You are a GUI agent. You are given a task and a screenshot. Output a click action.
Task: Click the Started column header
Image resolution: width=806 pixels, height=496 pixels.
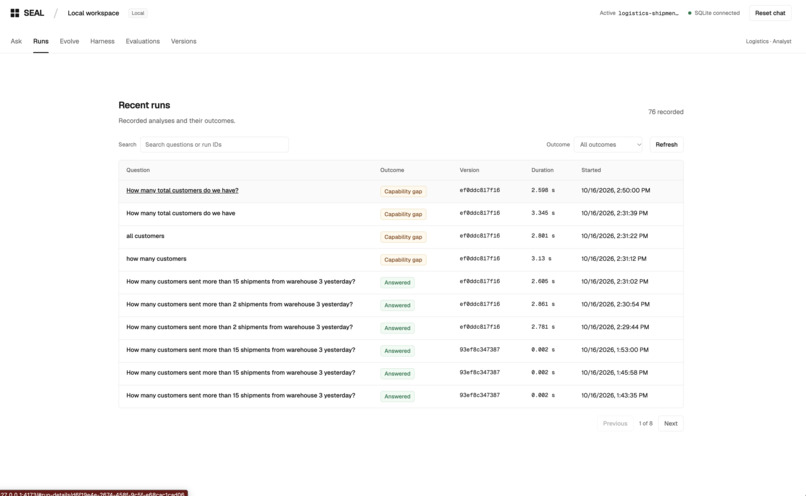pyautogui.click(x=591, y=170)
